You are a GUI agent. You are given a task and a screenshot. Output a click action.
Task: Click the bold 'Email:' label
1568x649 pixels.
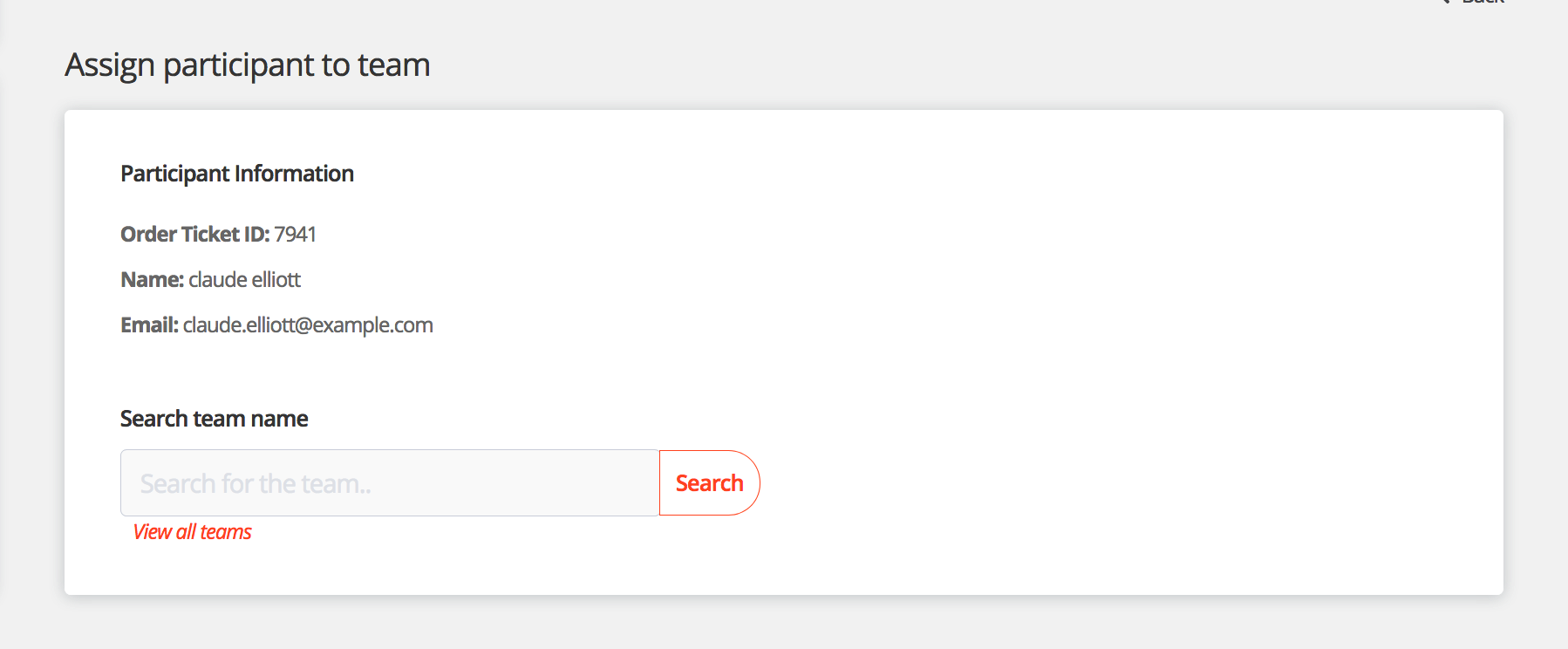click(x=149, y=324)
